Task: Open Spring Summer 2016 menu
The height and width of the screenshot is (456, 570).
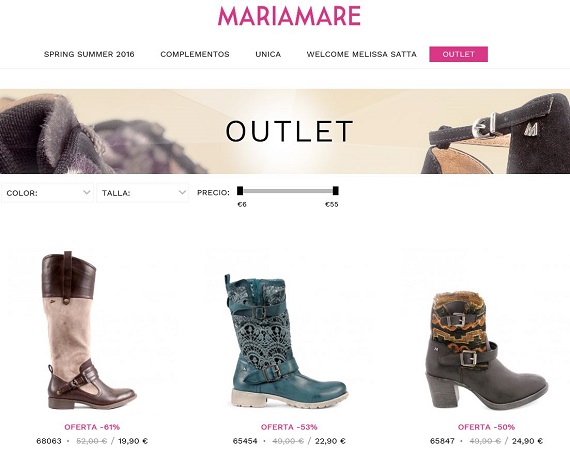Action: pyautogui.click(x=89, y=54)
